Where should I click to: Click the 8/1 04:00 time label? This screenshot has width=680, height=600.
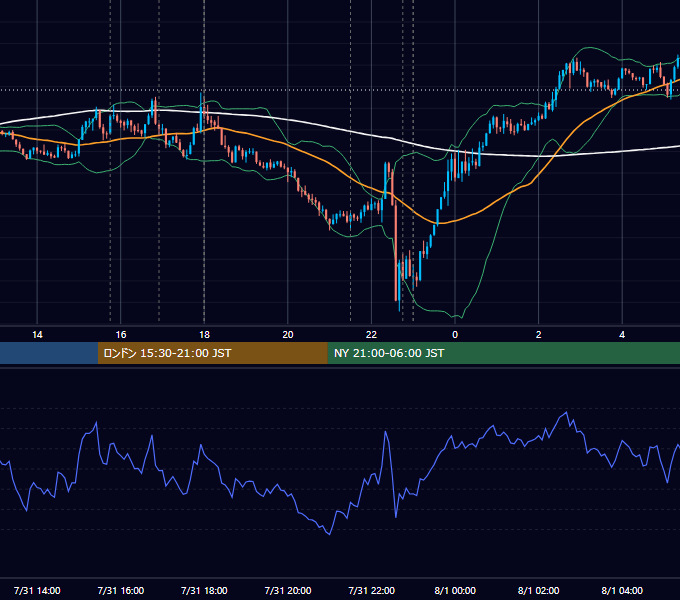(622, 590)
